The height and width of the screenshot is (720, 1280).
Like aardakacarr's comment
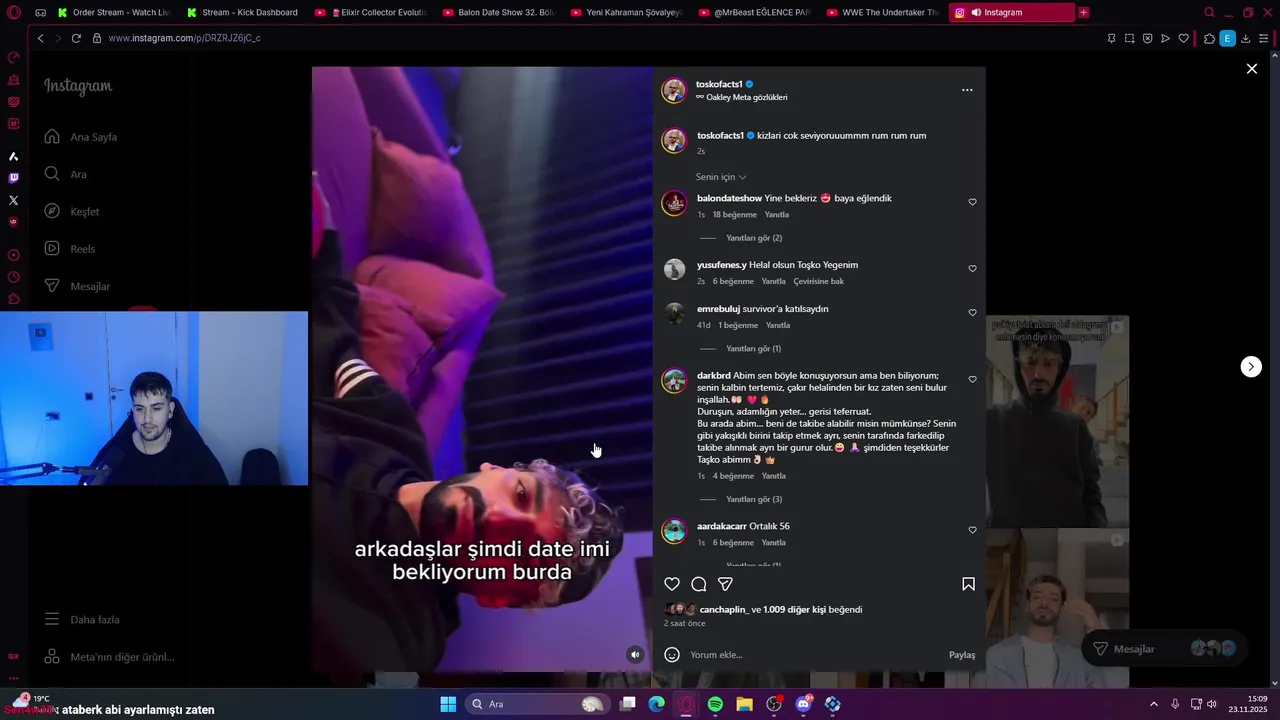coord(972,530)
